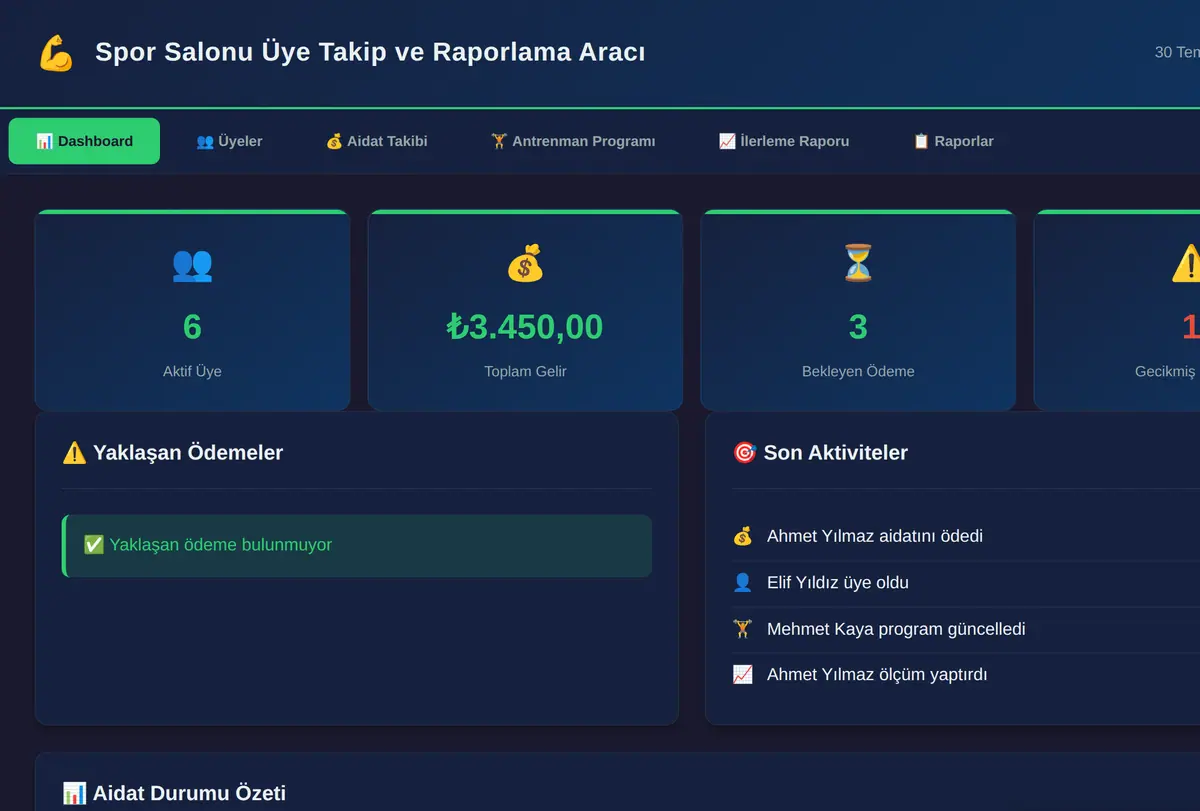Click the Yaklaşan ödeme bulunmuyor message

(357, 546)
